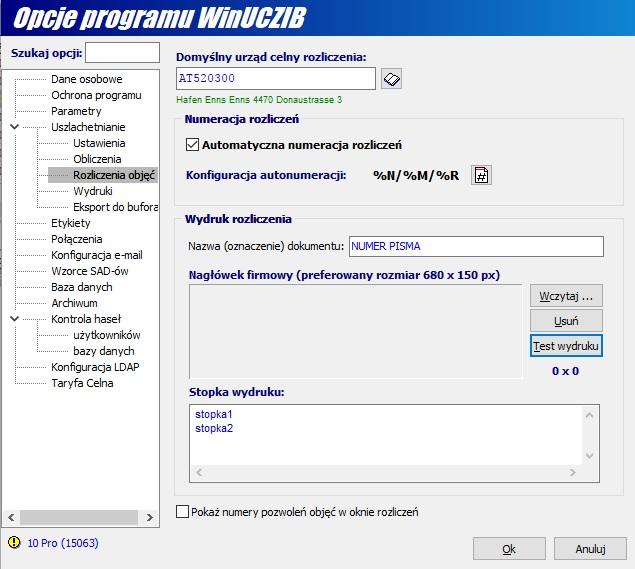Select Archiwum tree item
The image size is (635, 569).
click(x=75, y=303)
